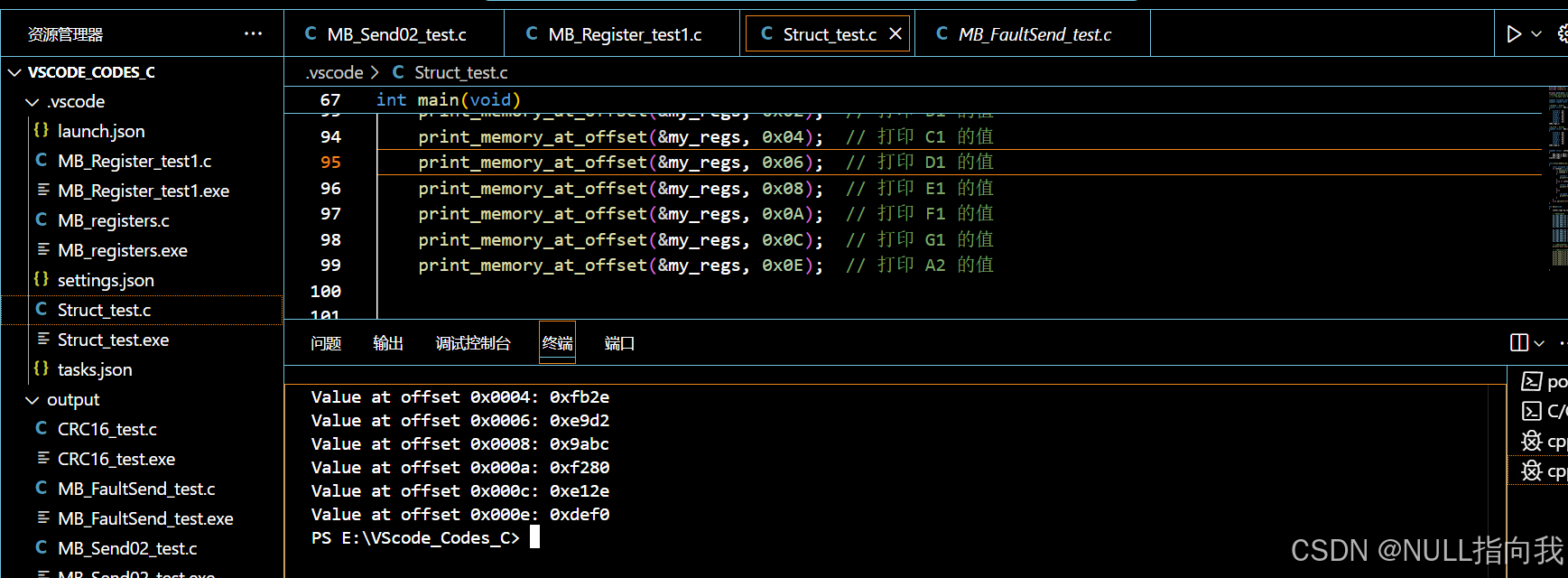Click the C icon on MB_FaultSend_test.c tab
Screen dimensions: 1568x578
[942, 33]
